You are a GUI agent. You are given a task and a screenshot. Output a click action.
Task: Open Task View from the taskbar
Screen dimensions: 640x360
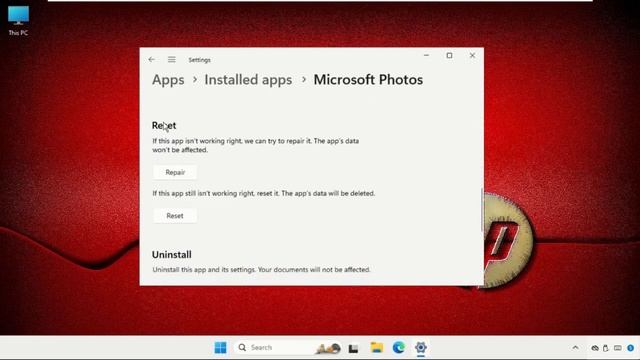pos(353,348)
